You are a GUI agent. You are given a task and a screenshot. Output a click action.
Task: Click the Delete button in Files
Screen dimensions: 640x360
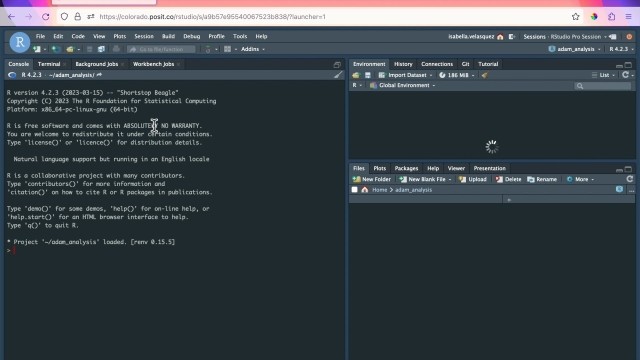(508, 179)
